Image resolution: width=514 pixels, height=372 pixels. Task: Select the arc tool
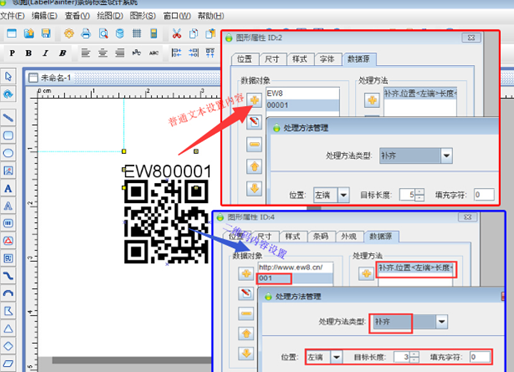8,293
